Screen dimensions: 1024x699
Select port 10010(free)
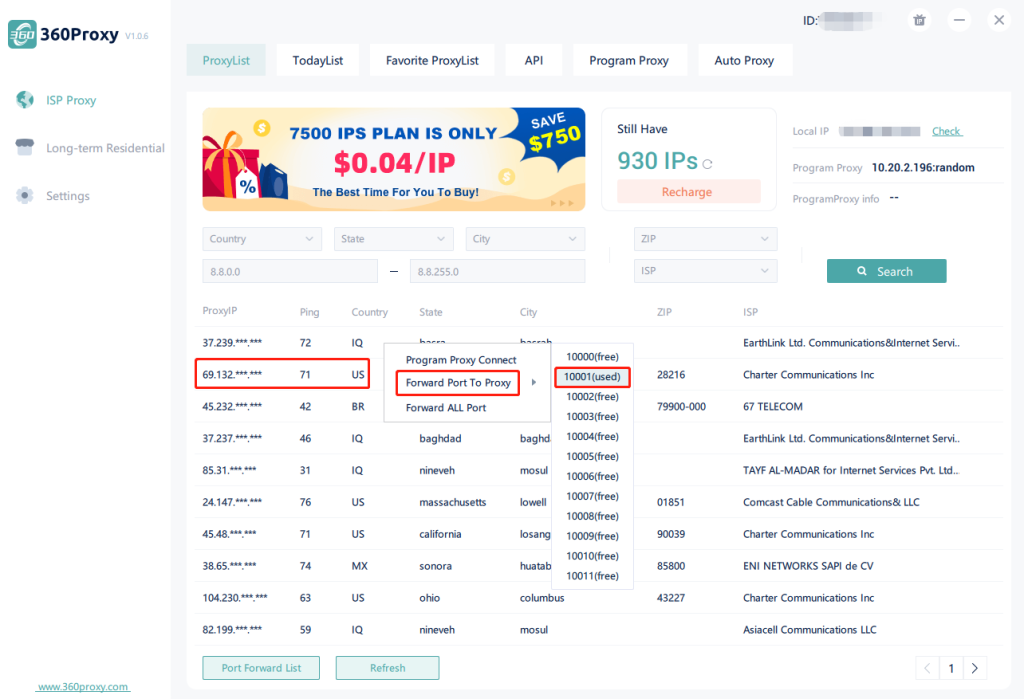pyautogui.click(x=592, y=556)
